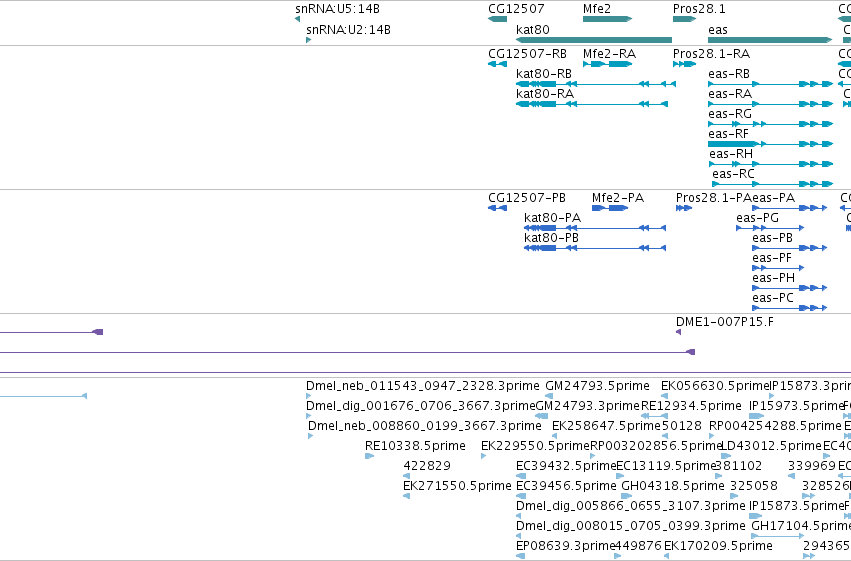
Task: Select the kat80-PB protein label
Action: coord(551,238)
